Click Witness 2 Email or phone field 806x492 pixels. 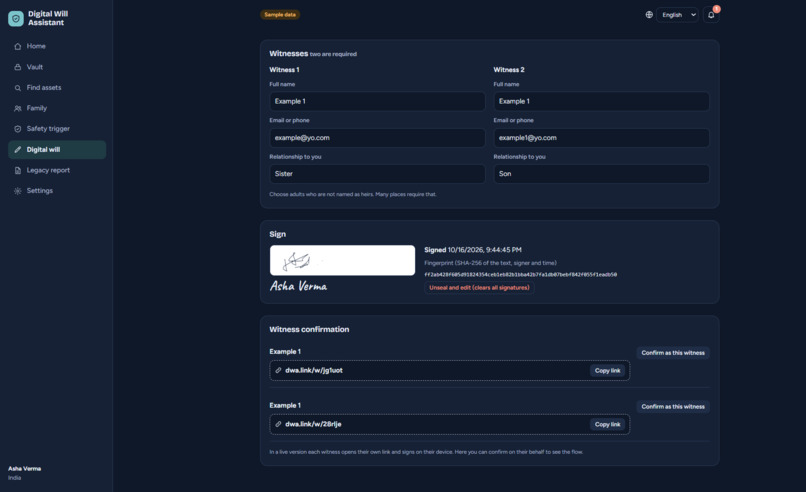(601, 138)
